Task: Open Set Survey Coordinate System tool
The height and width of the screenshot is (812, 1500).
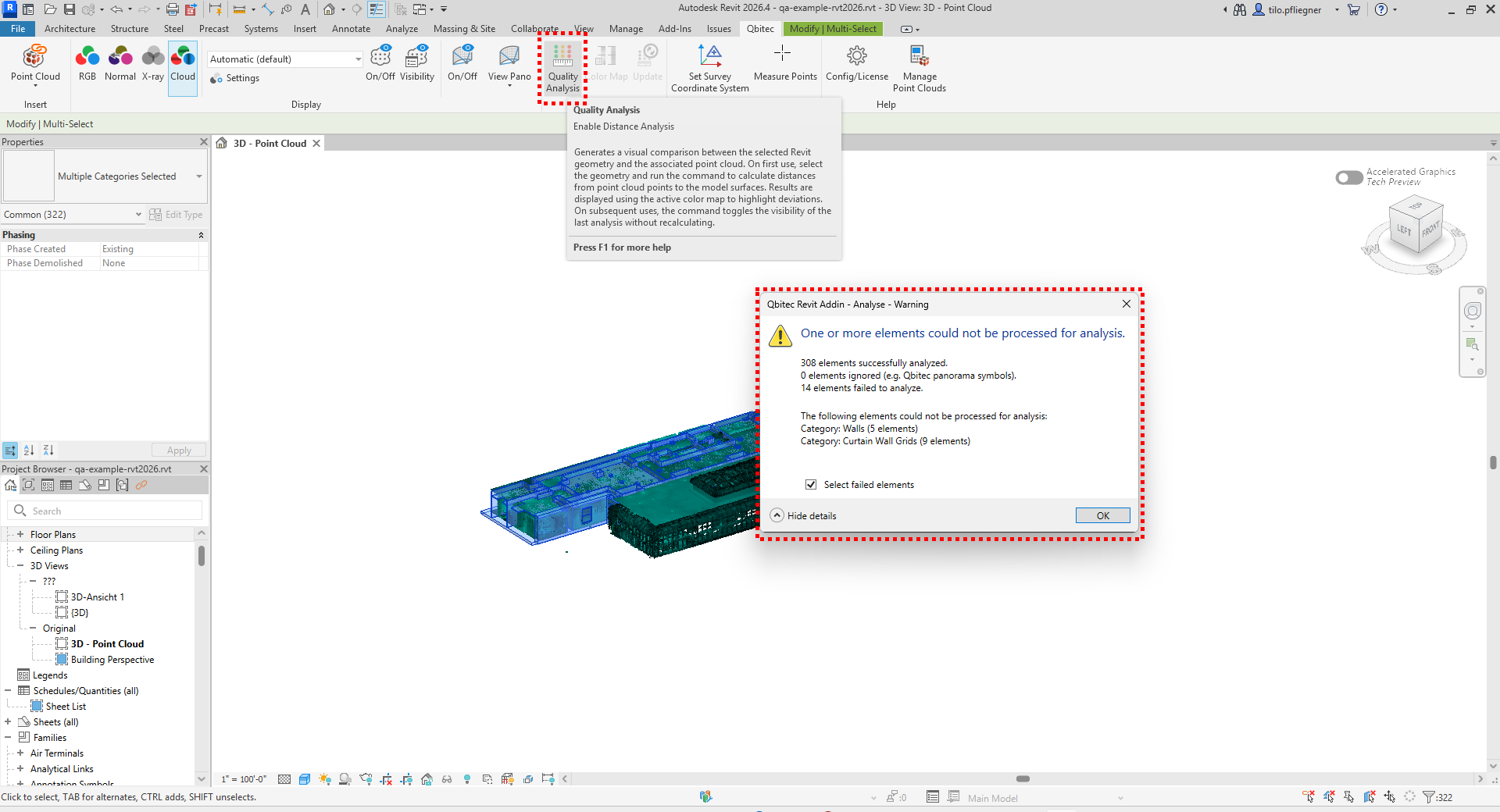Action: [x=709, y=68]
